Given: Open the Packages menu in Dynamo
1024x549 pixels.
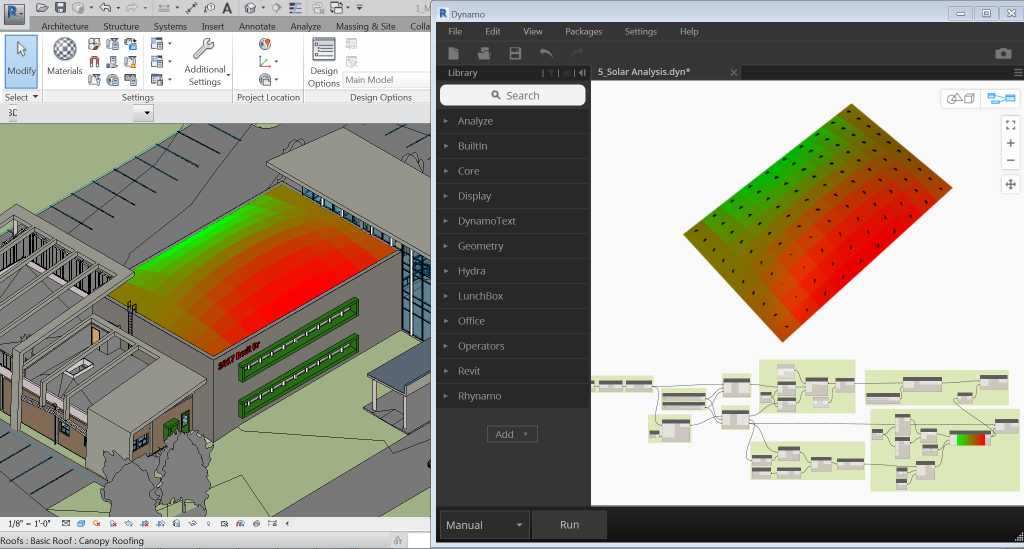Looking at the screenshot, I should click(x=583, y=32).
